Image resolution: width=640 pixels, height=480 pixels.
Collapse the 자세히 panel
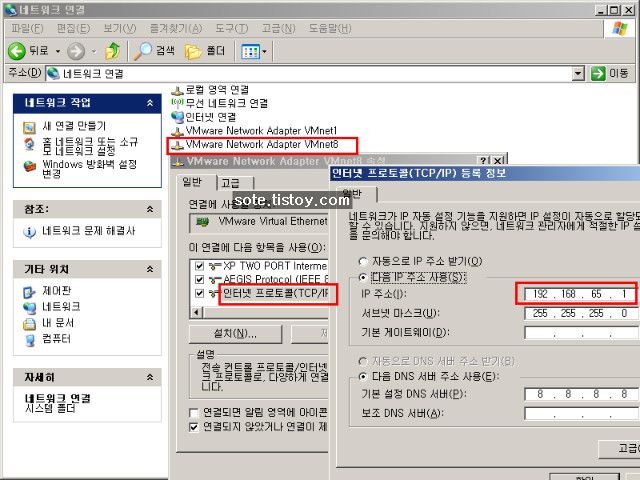click(150, 378)
